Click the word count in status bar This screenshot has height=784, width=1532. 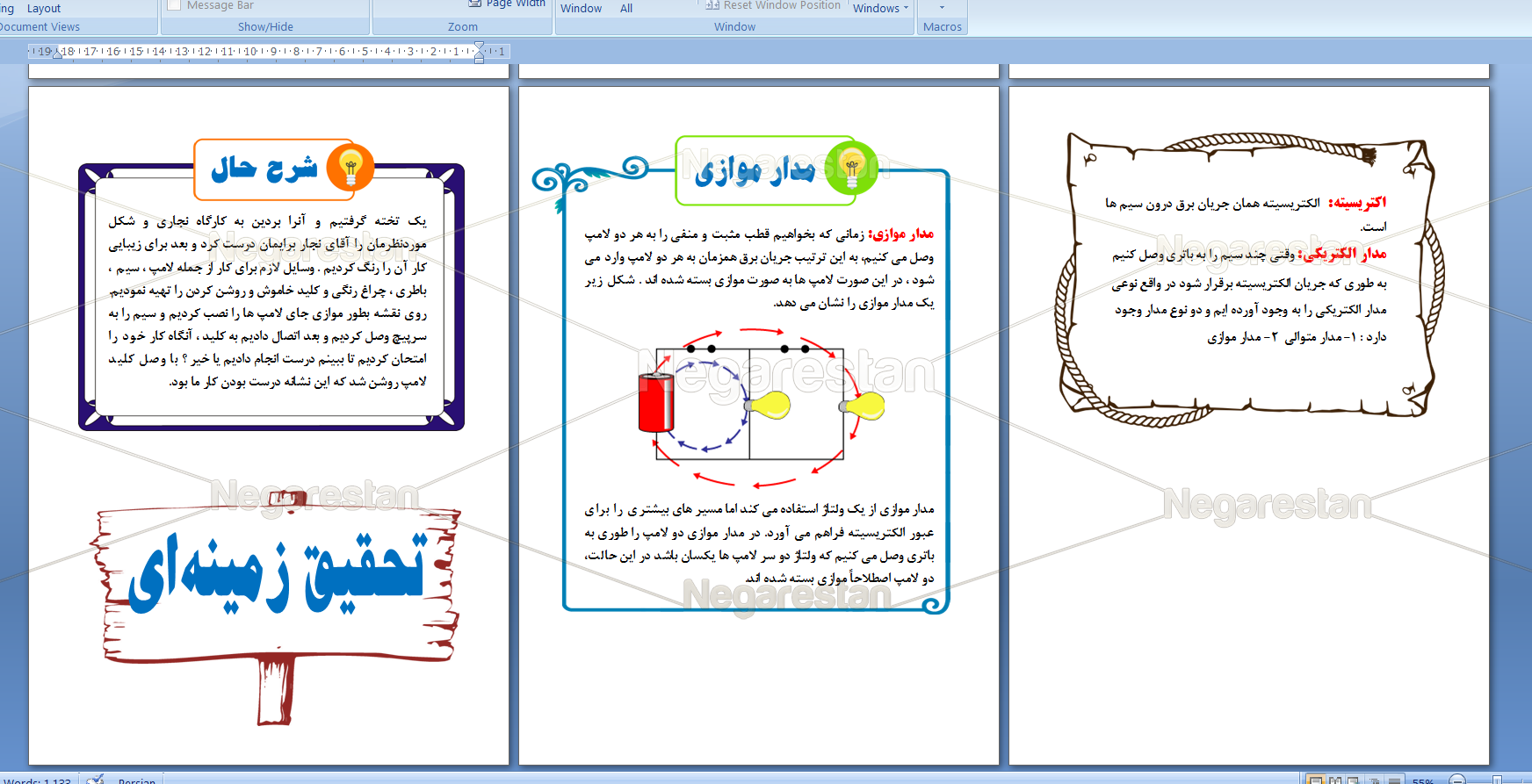(x=37, y=780)
